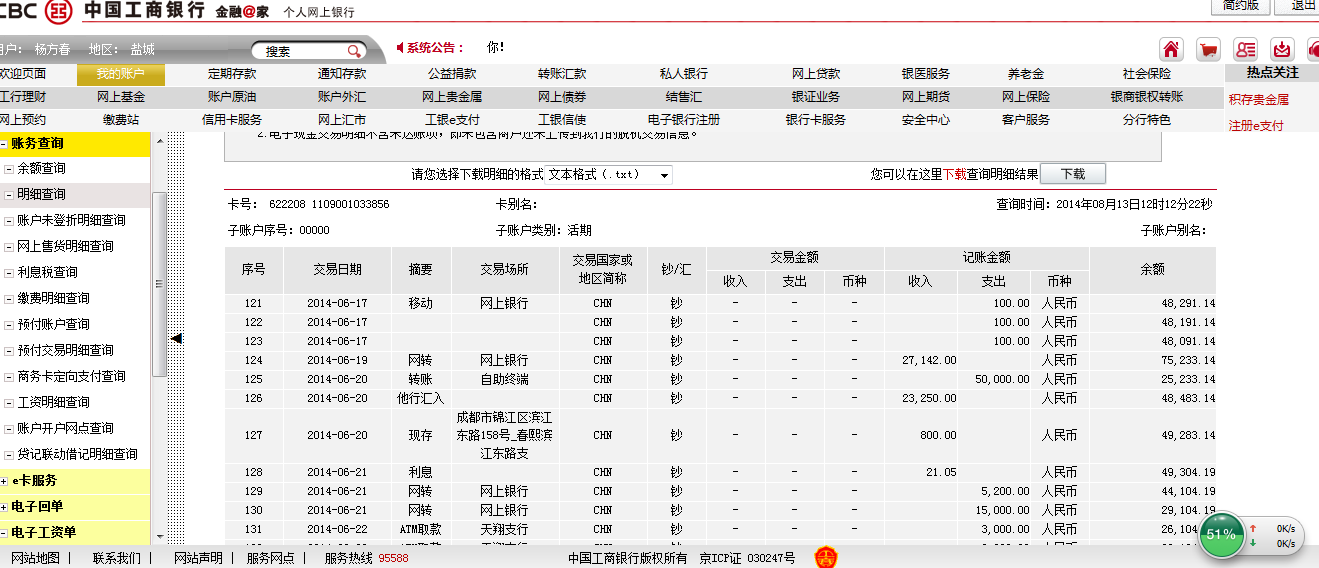
Task: Open the 积存贵金属 hot topic link
Action: (x=1258, y=100)
